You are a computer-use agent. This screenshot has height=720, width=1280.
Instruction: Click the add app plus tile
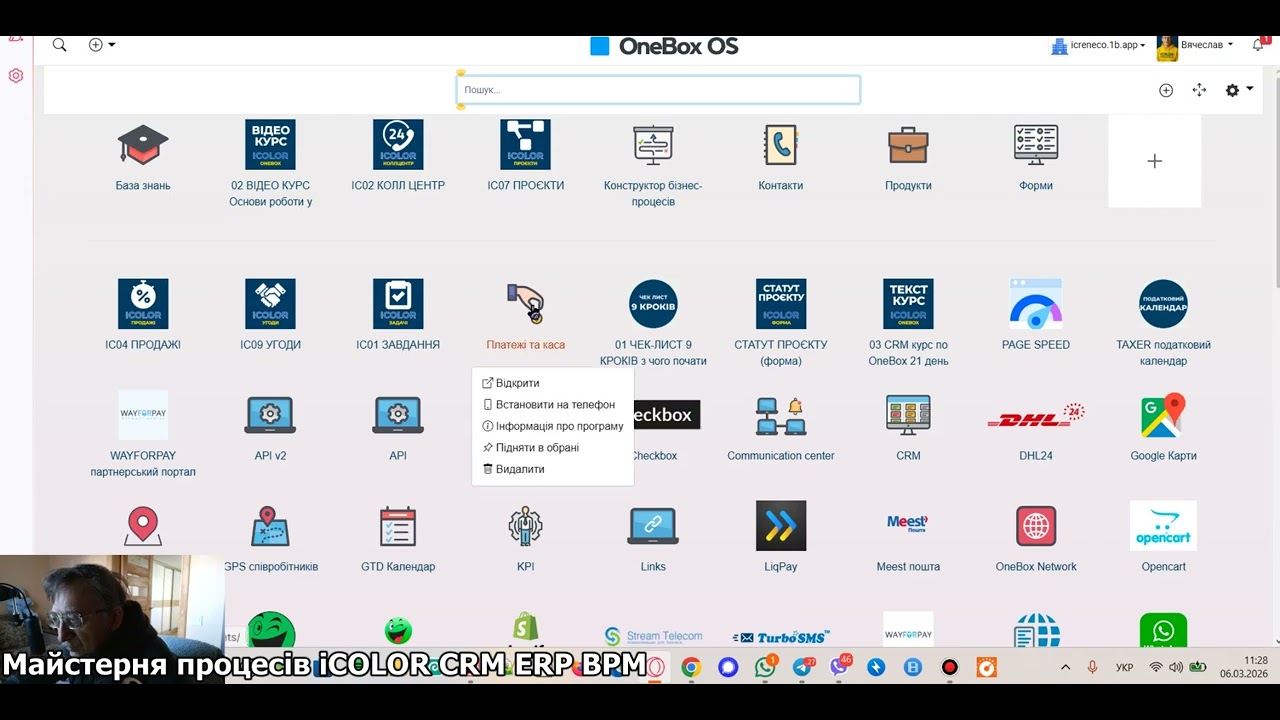1154,161
